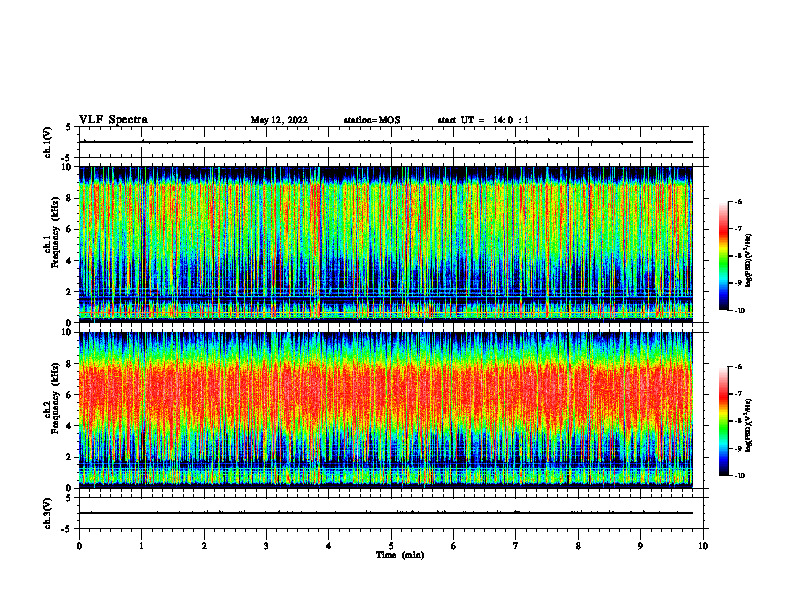Click the ch.3 voltage waveform trace
Viewport: 792px width, 612px height.
[386, 513]
